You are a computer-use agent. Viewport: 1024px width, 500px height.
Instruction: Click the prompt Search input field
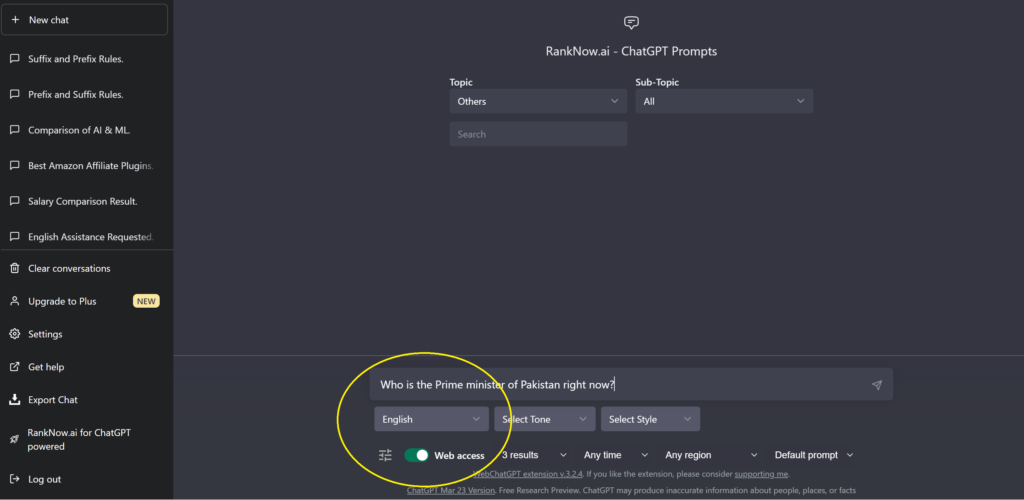click(538, 134)
